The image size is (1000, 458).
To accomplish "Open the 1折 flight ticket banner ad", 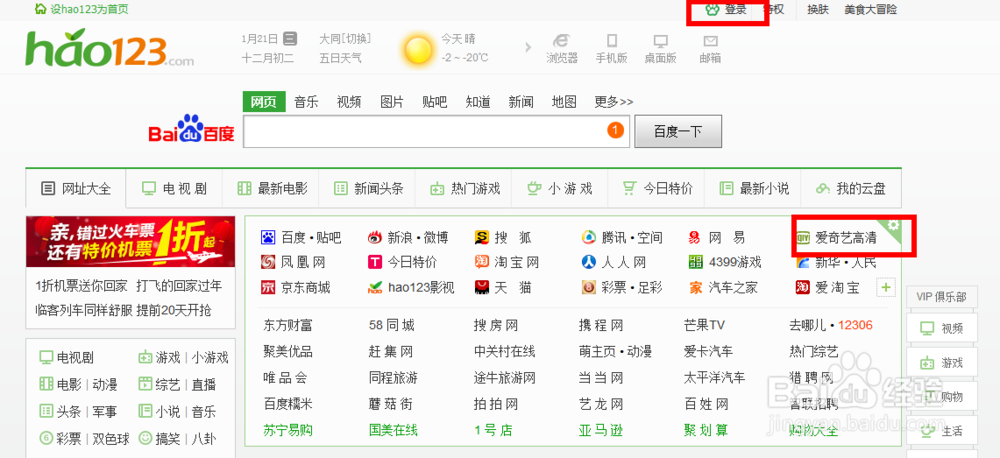I will pyautogui.click(x=131, y=242).
